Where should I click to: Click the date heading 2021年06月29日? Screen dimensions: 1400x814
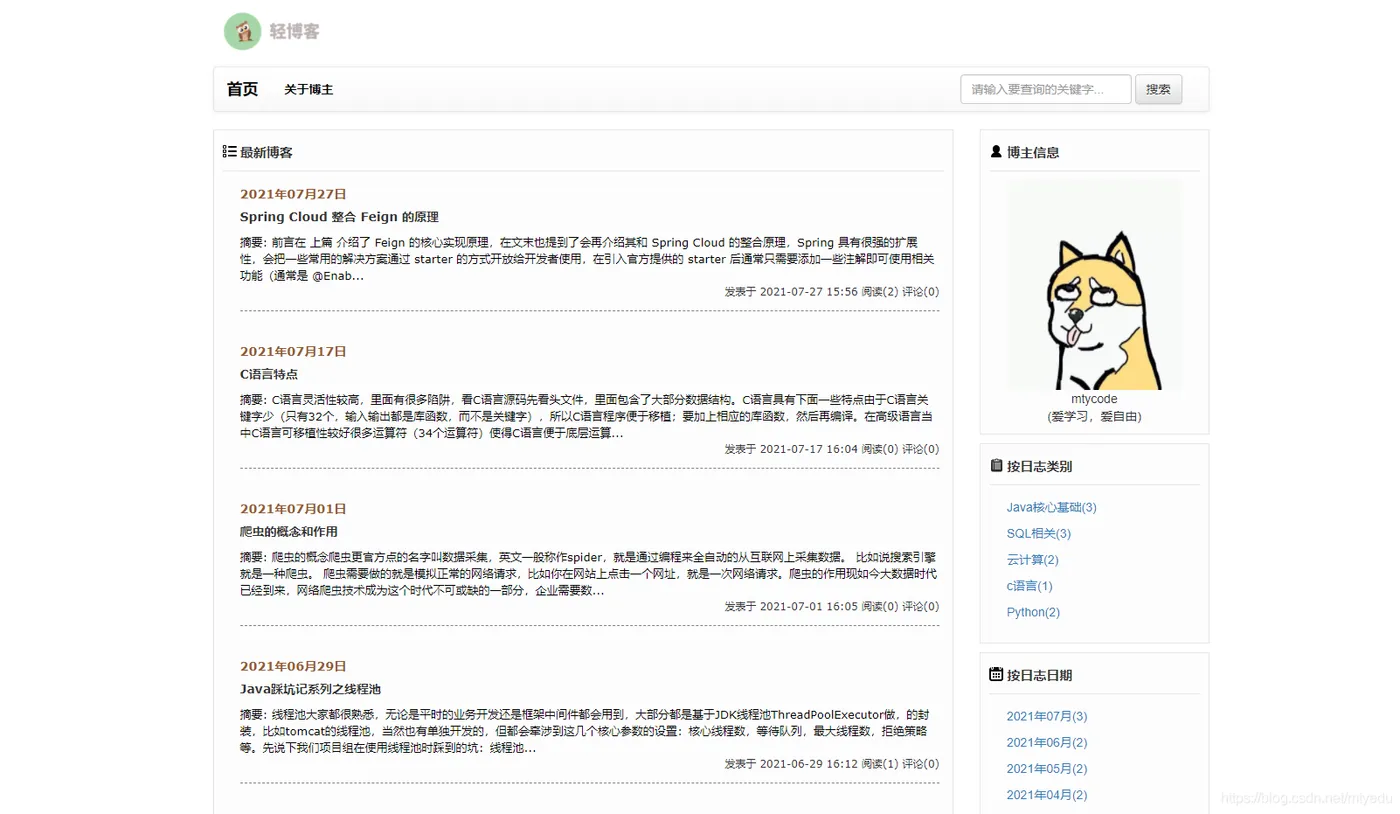click(293, 666)
